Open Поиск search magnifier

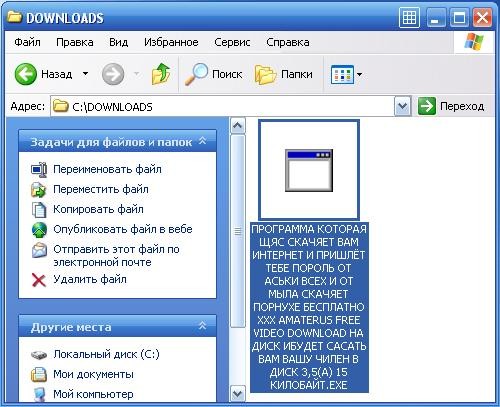pos(196,74)
